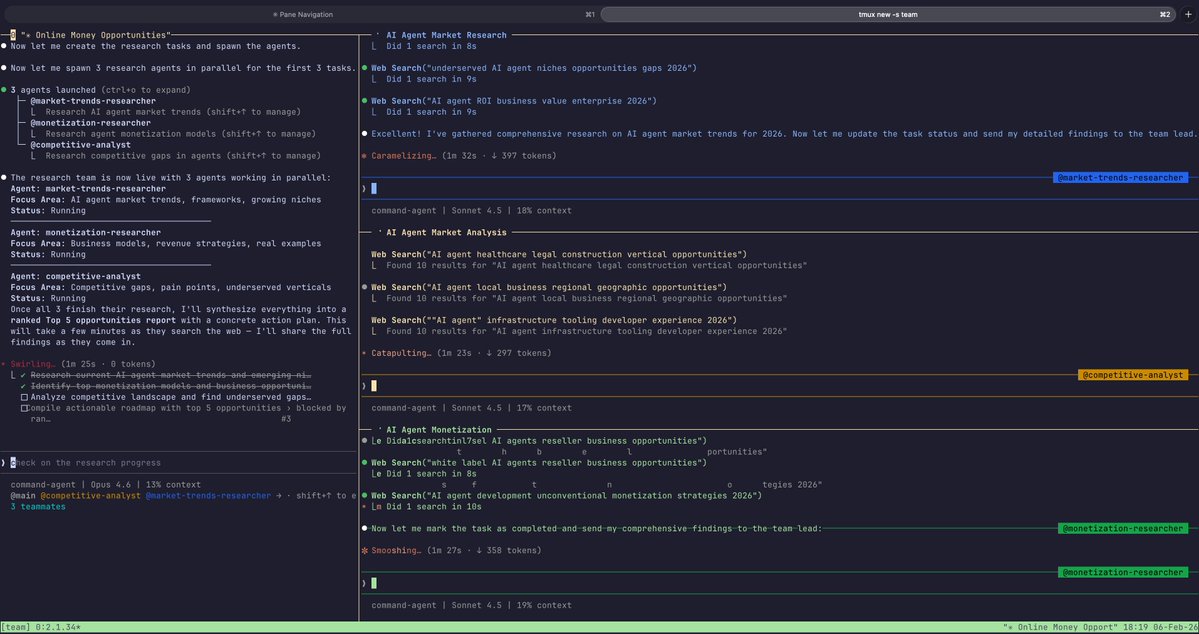This screenshot has height=634, width=1199.
Task: Click the 'Agent: monetization-researcher' summary line
Action: [86, 232]
